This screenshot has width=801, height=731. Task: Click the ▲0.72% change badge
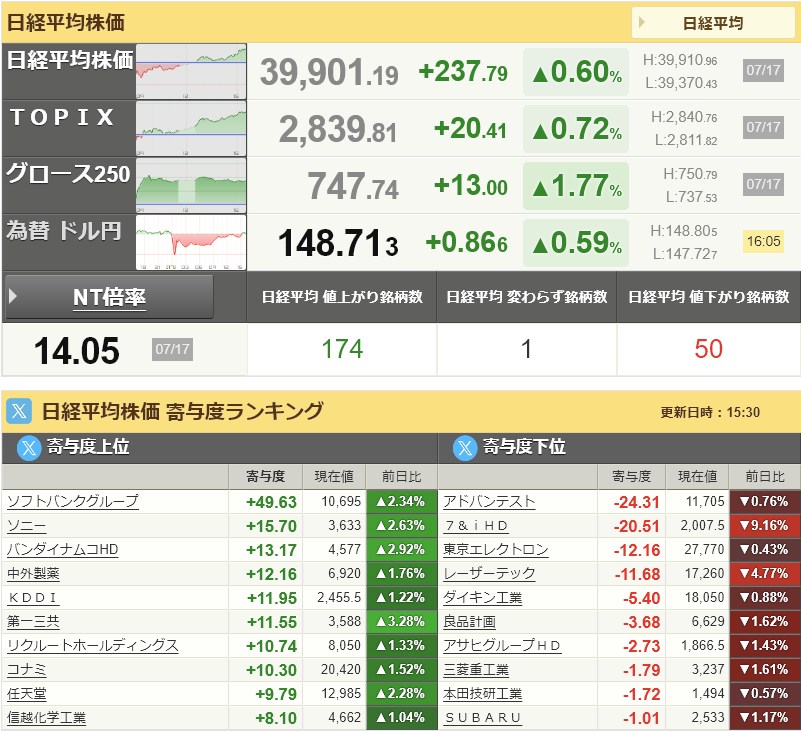pyautogui.click(x=576, y=129)
